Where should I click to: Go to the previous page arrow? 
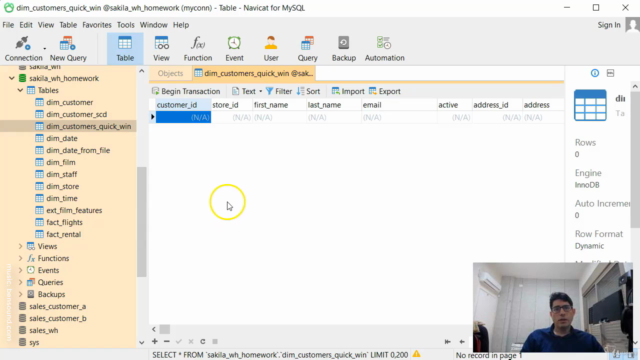click(x=462, y=342)
